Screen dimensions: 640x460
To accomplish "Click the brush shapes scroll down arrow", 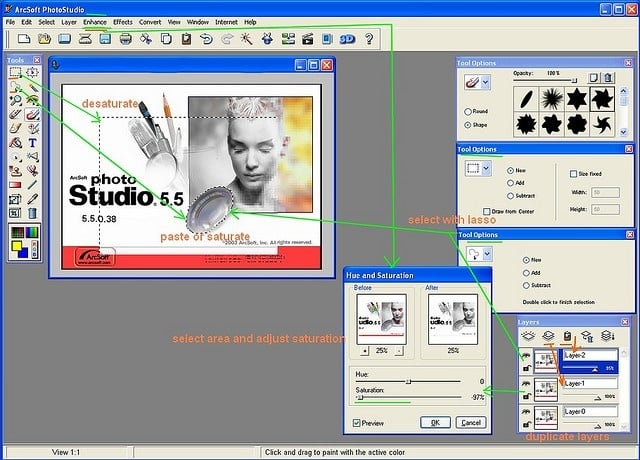I will (x=623, y=132).
